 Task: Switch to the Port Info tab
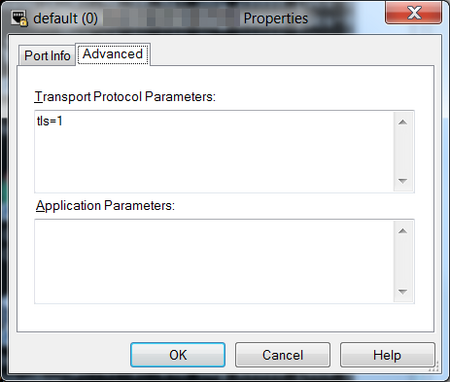click(47, 55)
